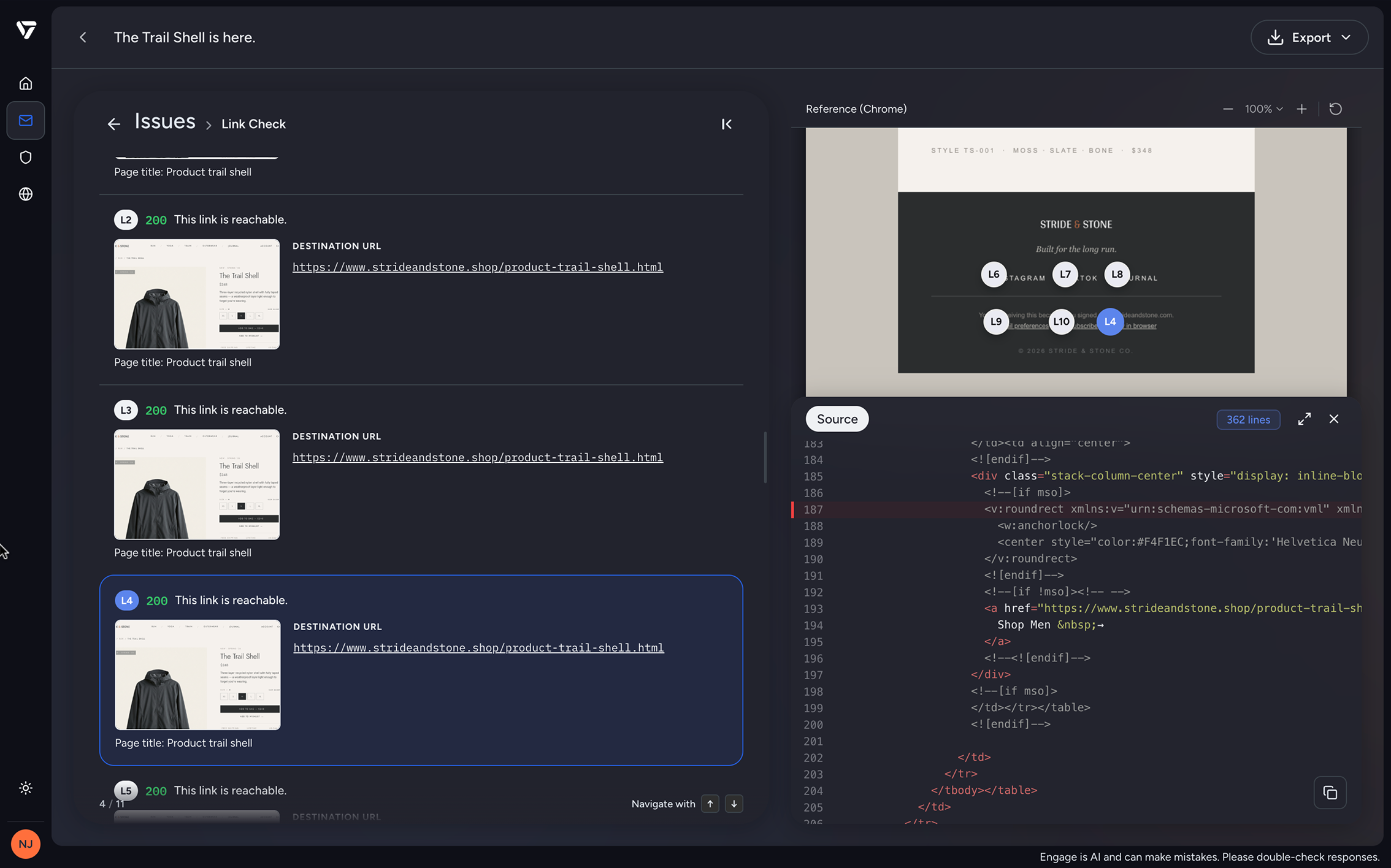Select the L3 badge
Viewport: 1391px width, 868px height.
(x=126, y=411)
